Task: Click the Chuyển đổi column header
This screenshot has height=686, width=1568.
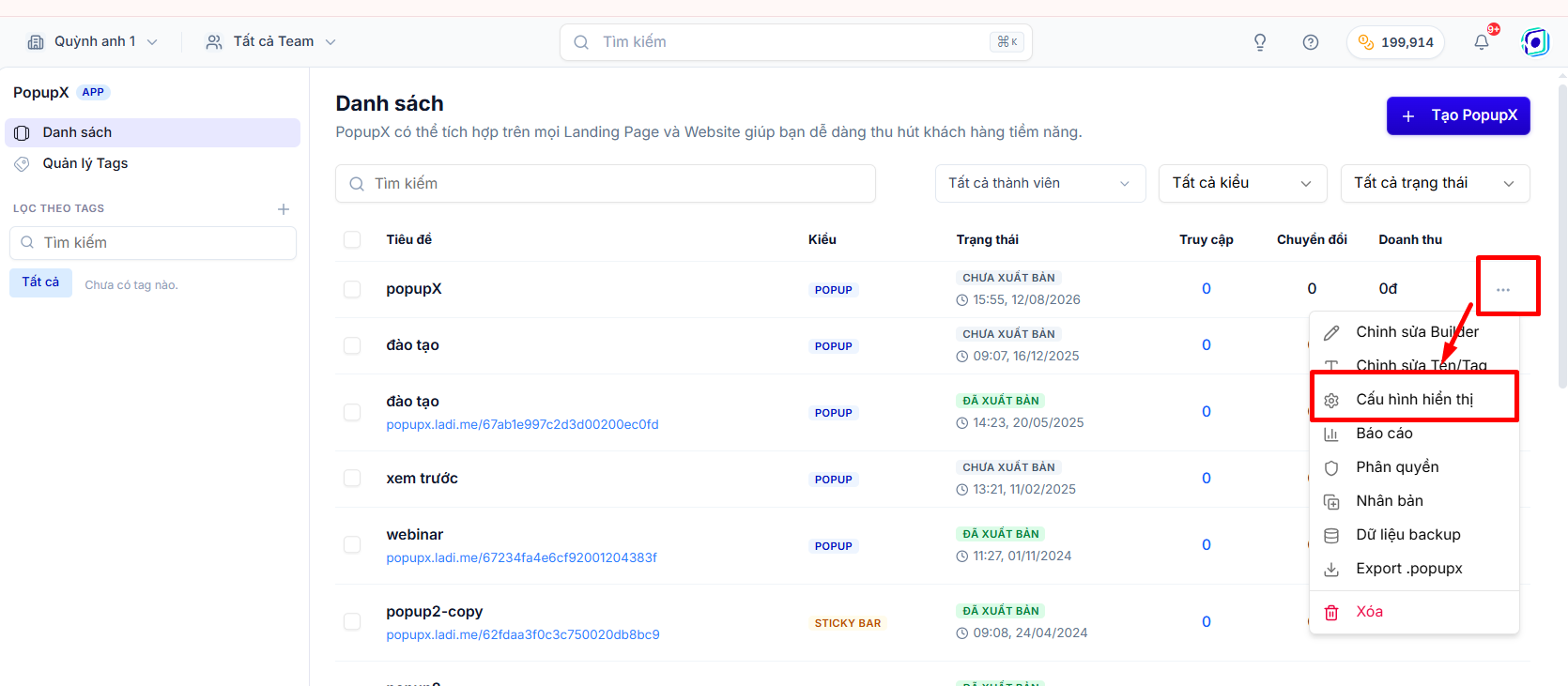Action: [1312, 239]
